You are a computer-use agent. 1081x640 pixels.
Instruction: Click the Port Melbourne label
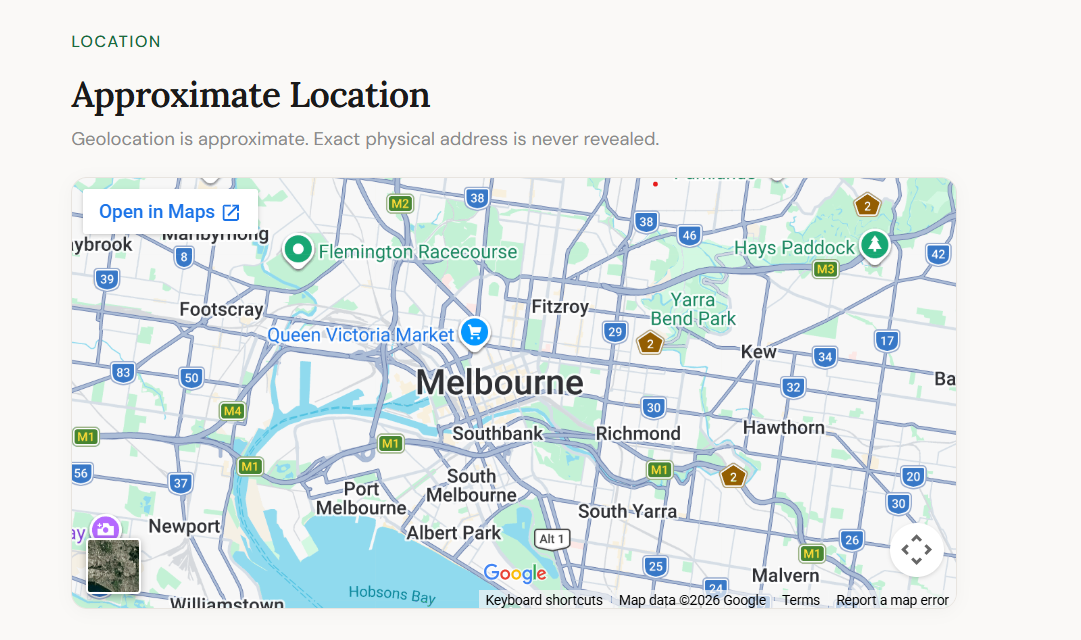pos(361,499)
